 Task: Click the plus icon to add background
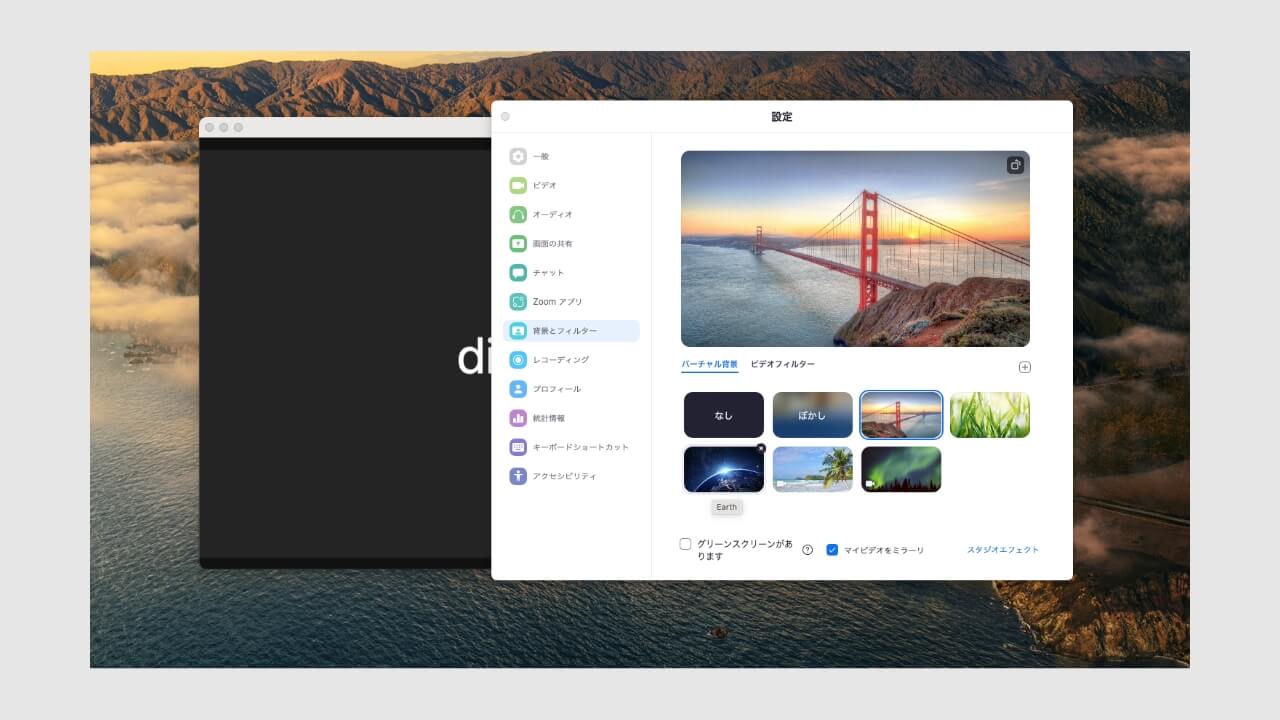click(x=1024, y=367)
